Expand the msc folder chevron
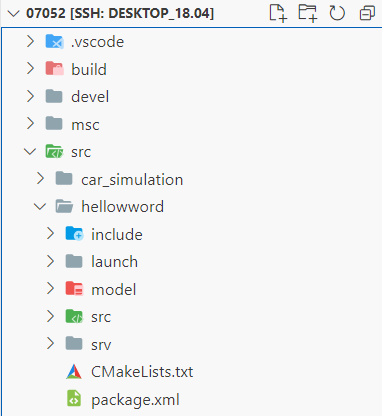The height and width of the screenshot is (416, 382). 30,124
